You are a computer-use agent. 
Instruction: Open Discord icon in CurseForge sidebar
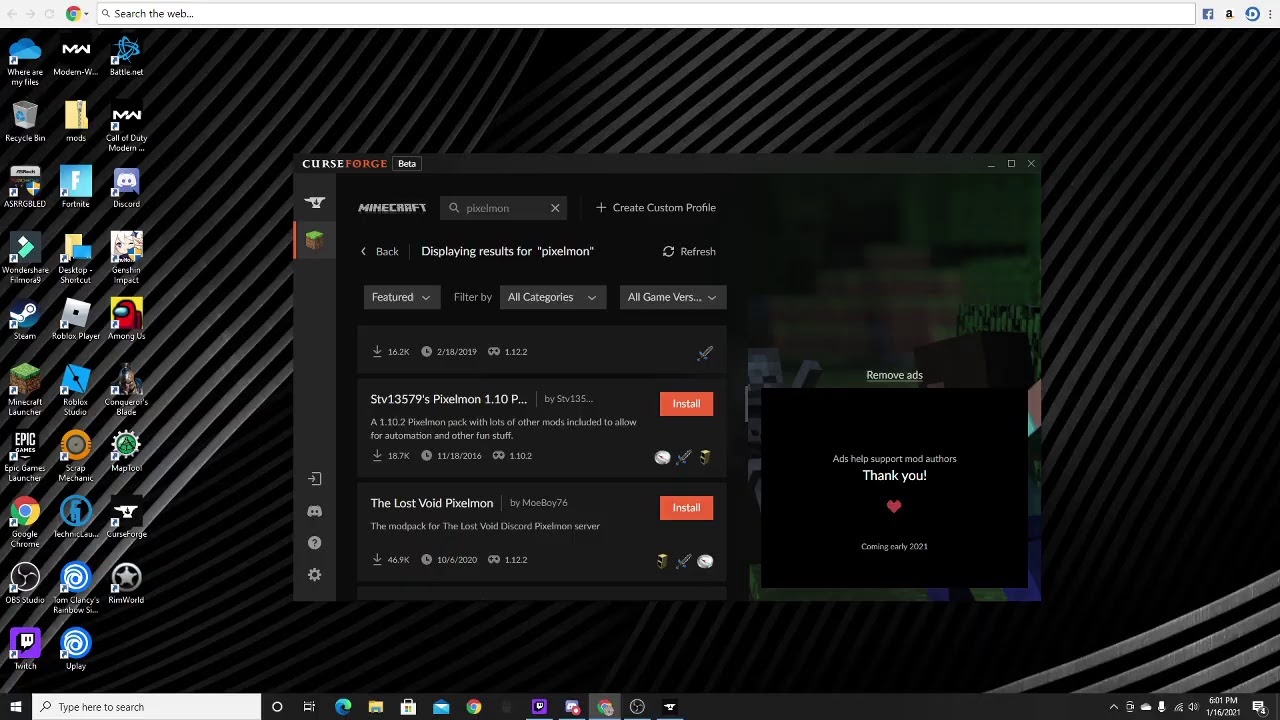(315, 511)
